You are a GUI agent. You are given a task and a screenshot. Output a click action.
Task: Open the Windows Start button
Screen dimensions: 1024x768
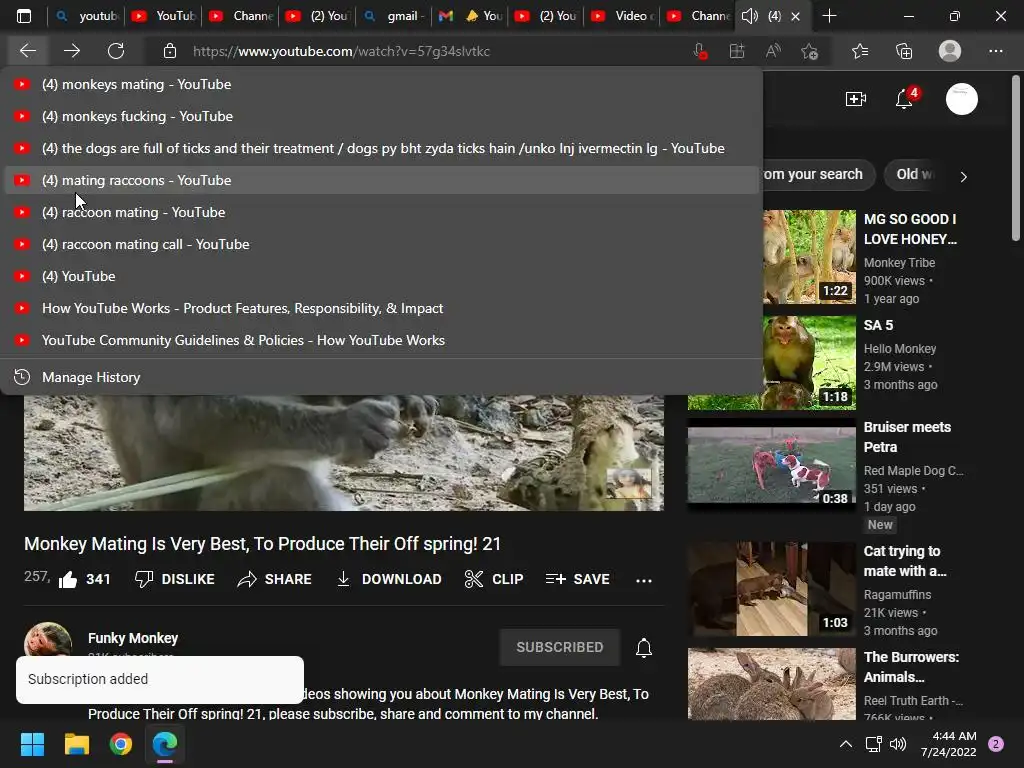[32, 744]
